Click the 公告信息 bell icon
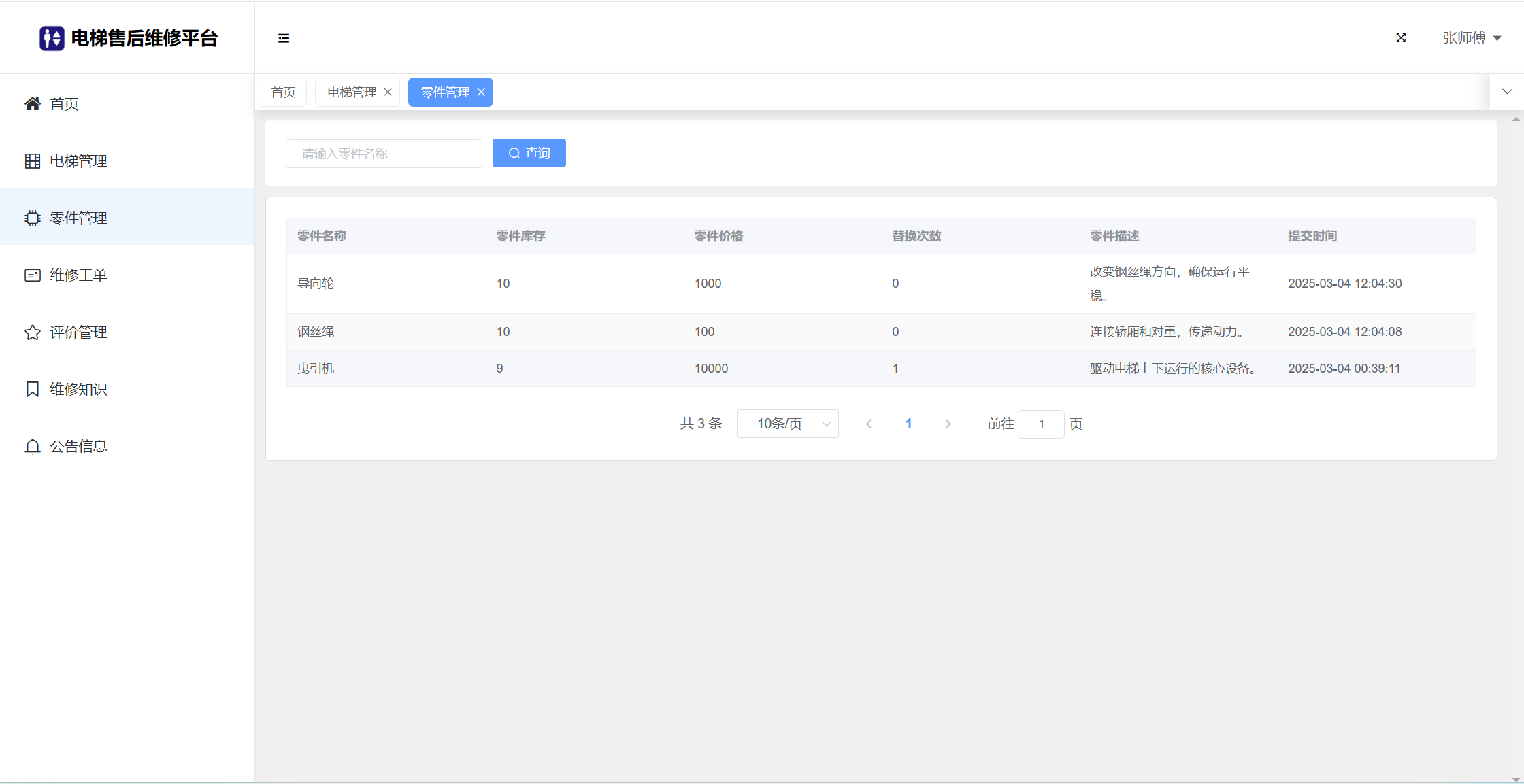The width and height of the screenshot is (1524, 784). pos(32,446)
